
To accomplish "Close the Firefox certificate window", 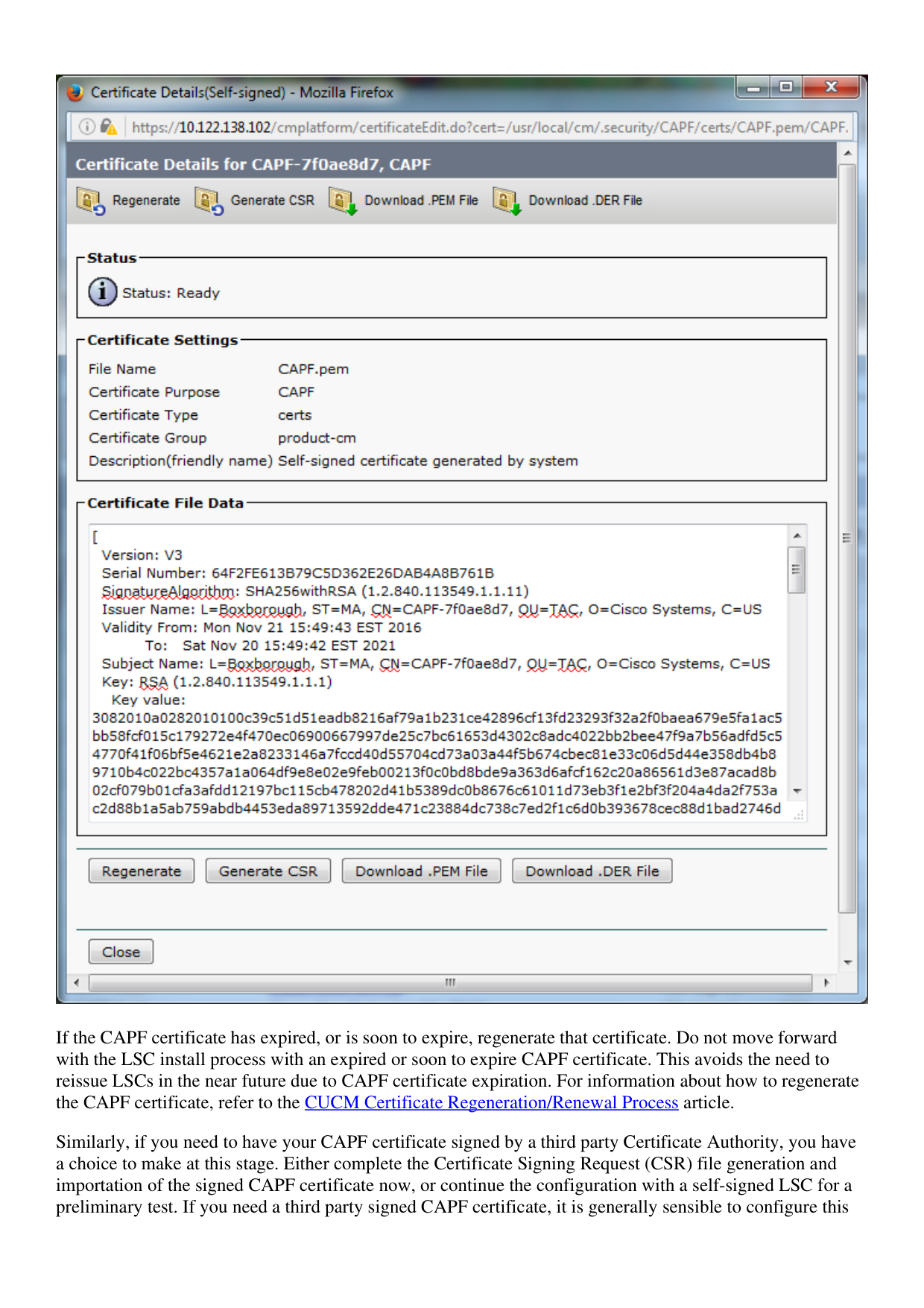I will click(831, 87).
